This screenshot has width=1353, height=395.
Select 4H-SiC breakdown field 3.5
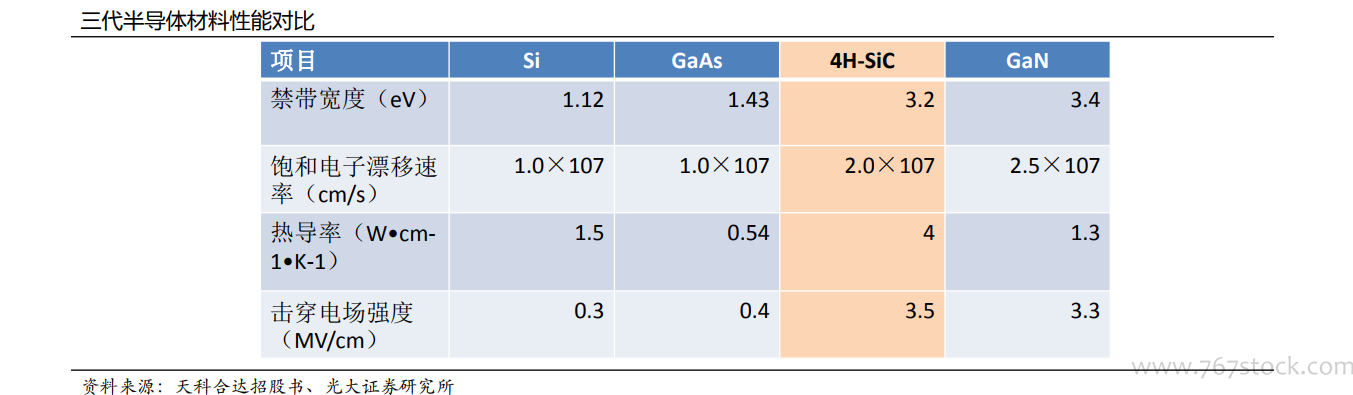[x=919, y=311]
